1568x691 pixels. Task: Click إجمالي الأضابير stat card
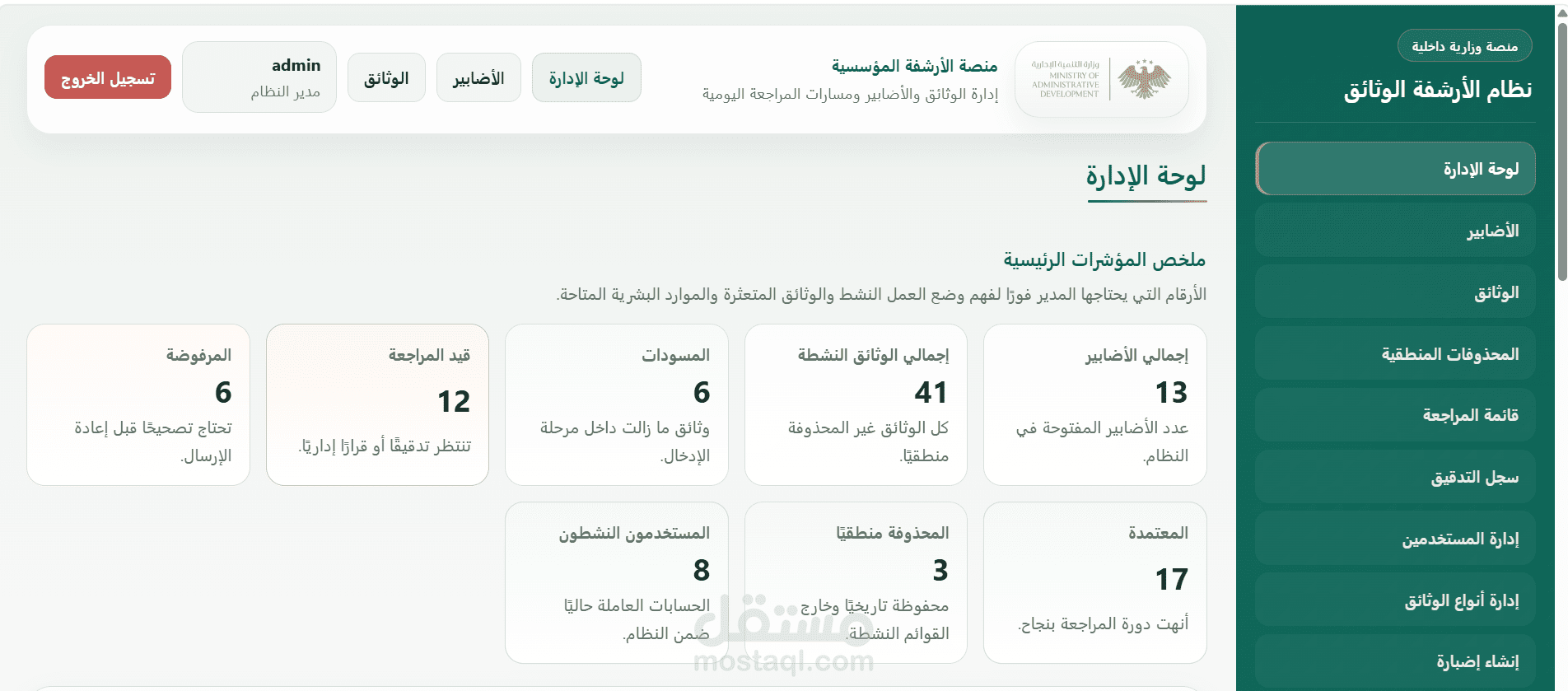(1095, 404)
